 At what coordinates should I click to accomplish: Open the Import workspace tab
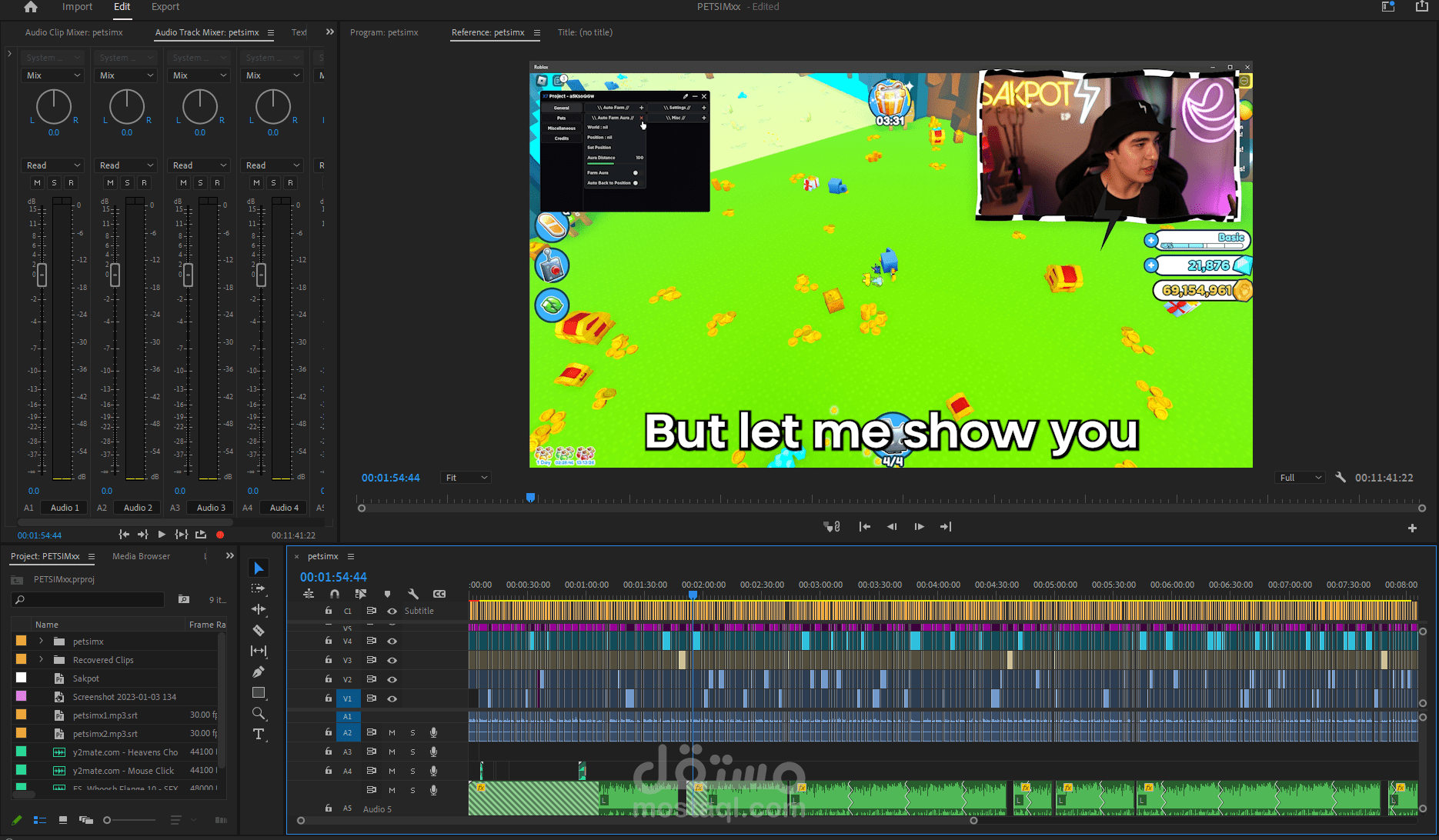pyautogui.click(x=77, y=7)
